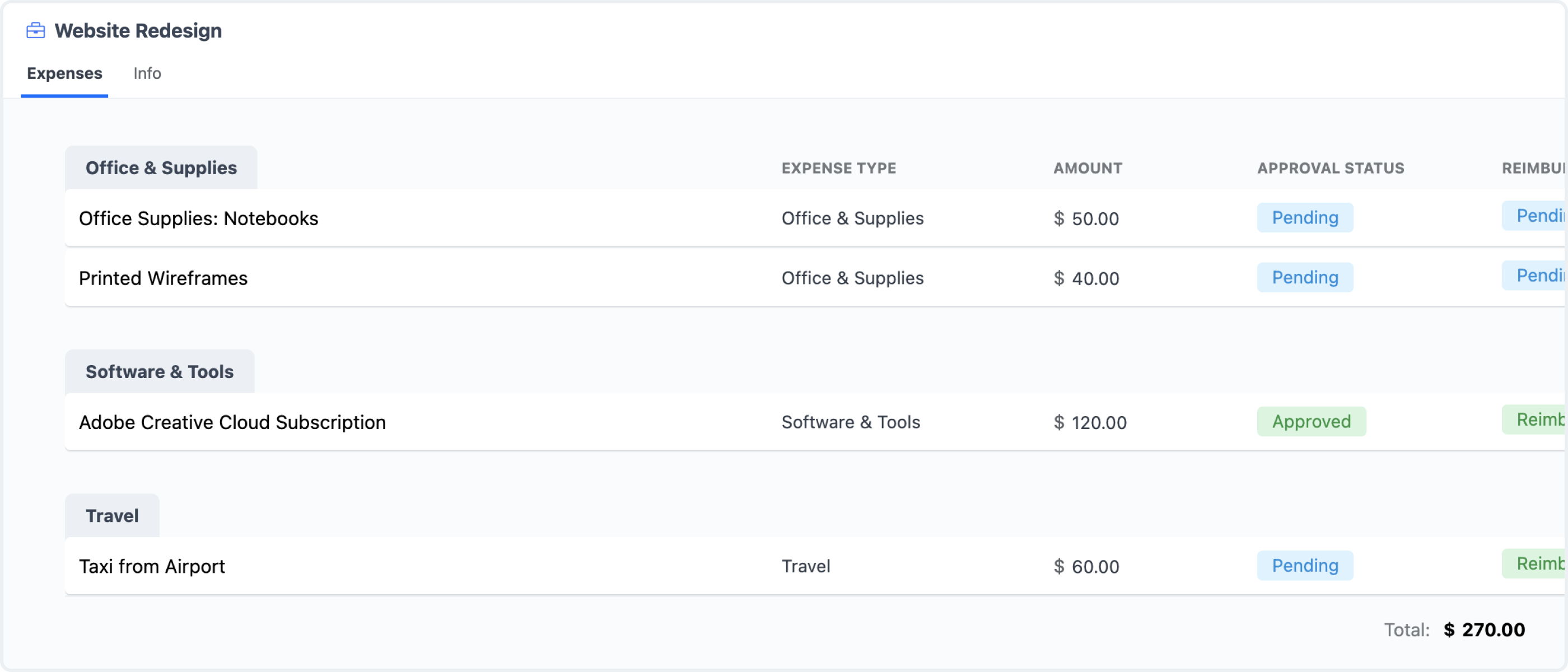Click the Pending status for Taxi from Airport
The height and width of the screenshot is (672, 1568).
pos(1305,566)
